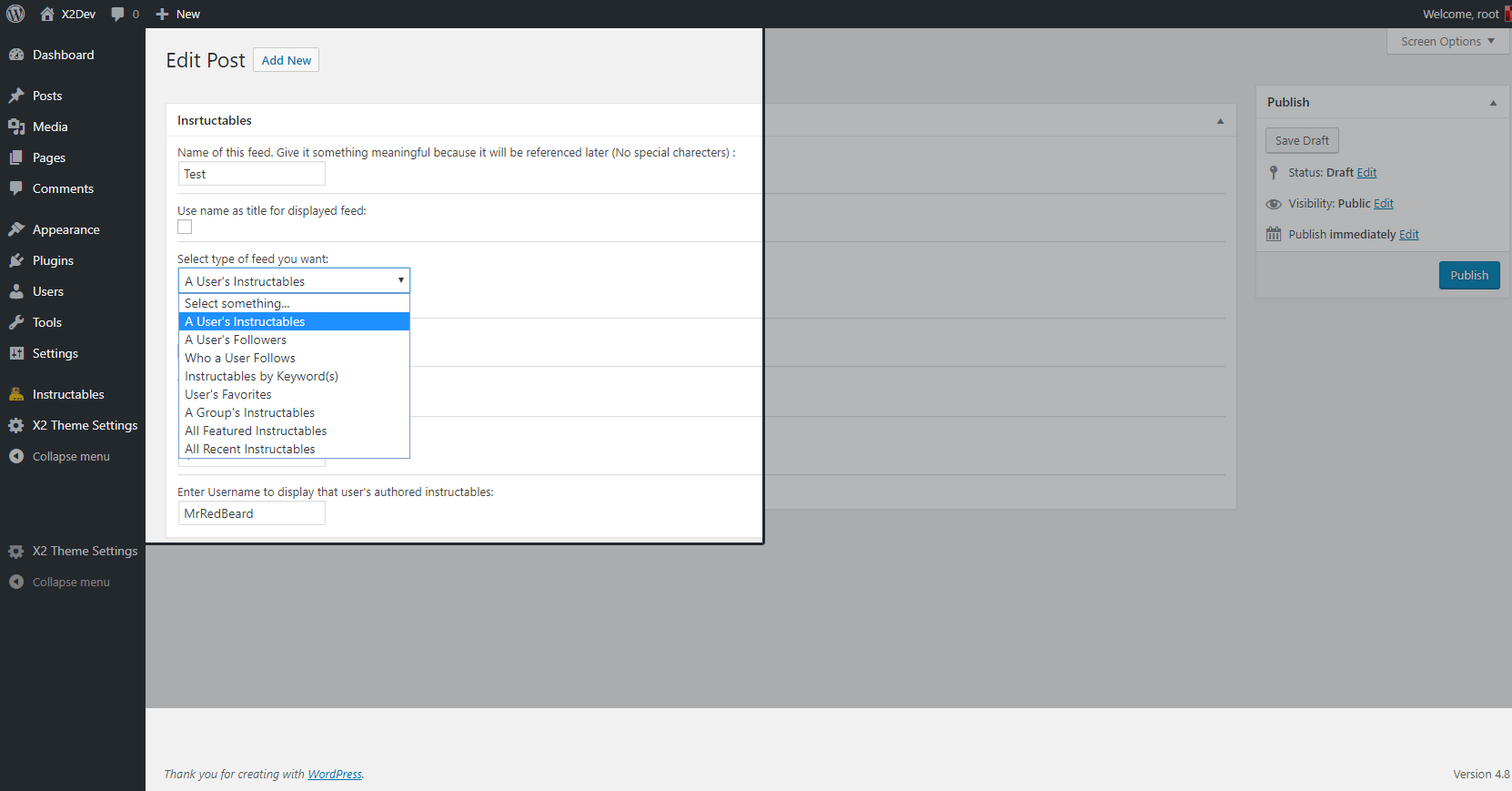The width and height of the screenshot is (1512, 791).
Task: Choose 'User's Favorites' option
Action: (x=294, y=394)
